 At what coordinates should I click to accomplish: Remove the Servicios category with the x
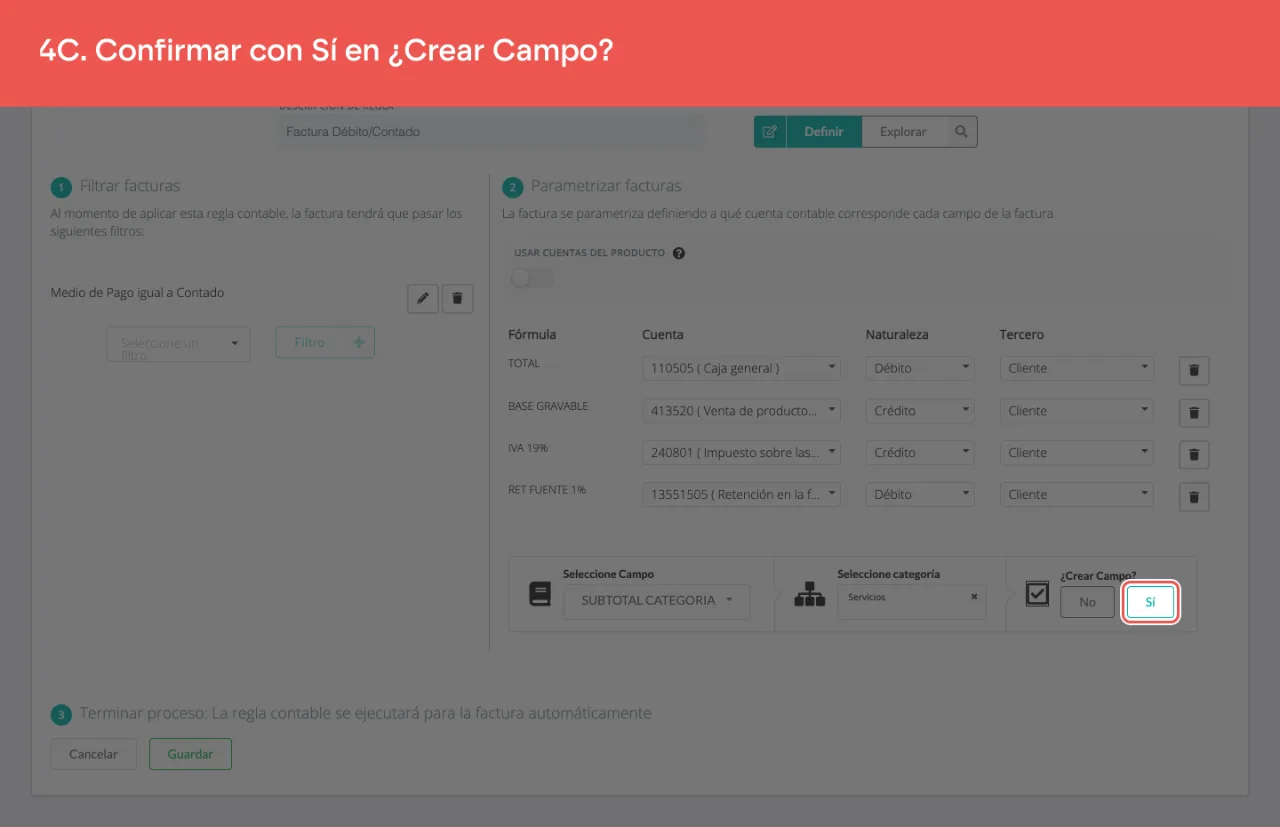(974, 597)
